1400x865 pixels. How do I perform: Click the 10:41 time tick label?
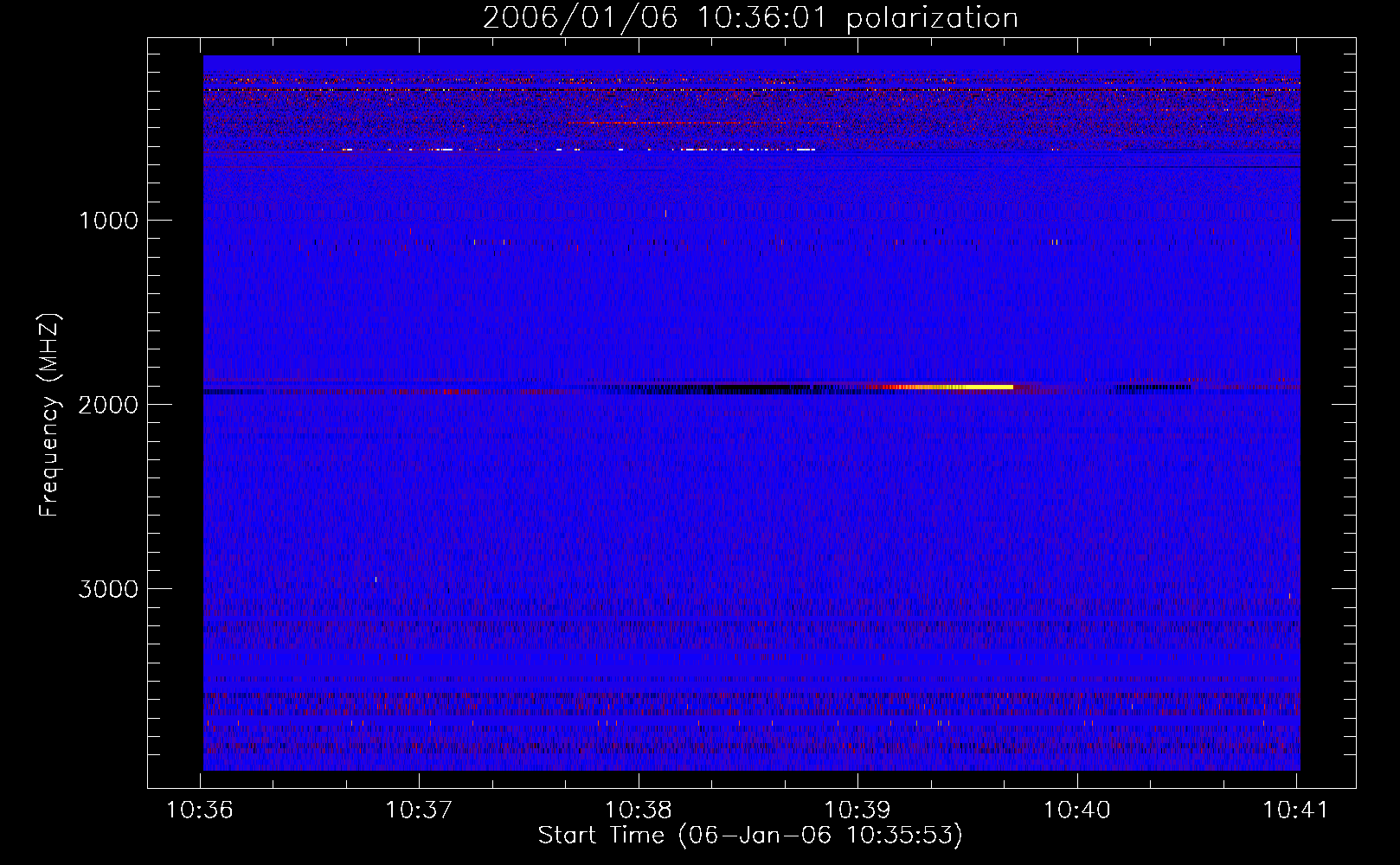[1296, 811]
